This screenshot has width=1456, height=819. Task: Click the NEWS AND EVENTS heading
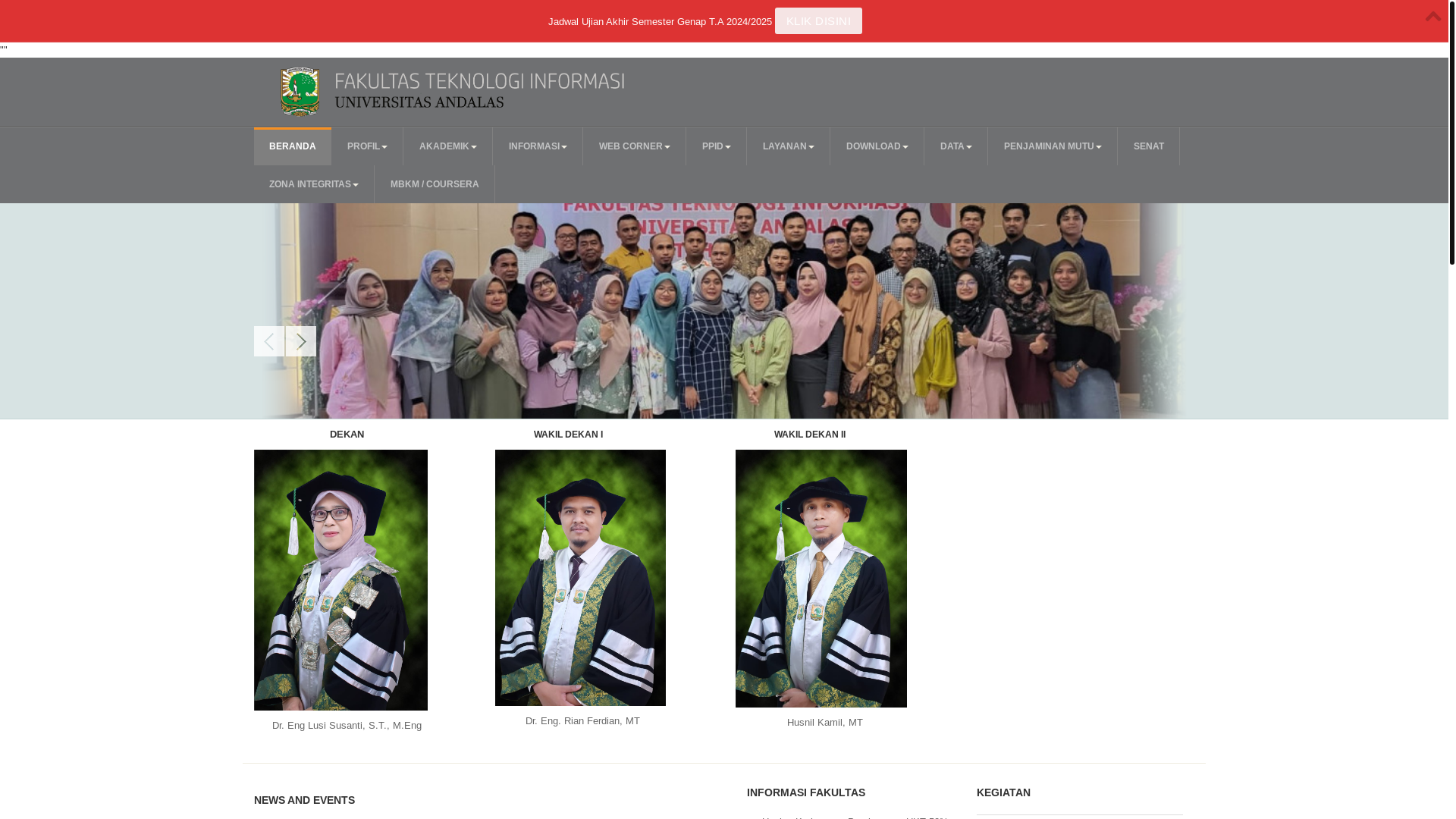click(304, 800)
